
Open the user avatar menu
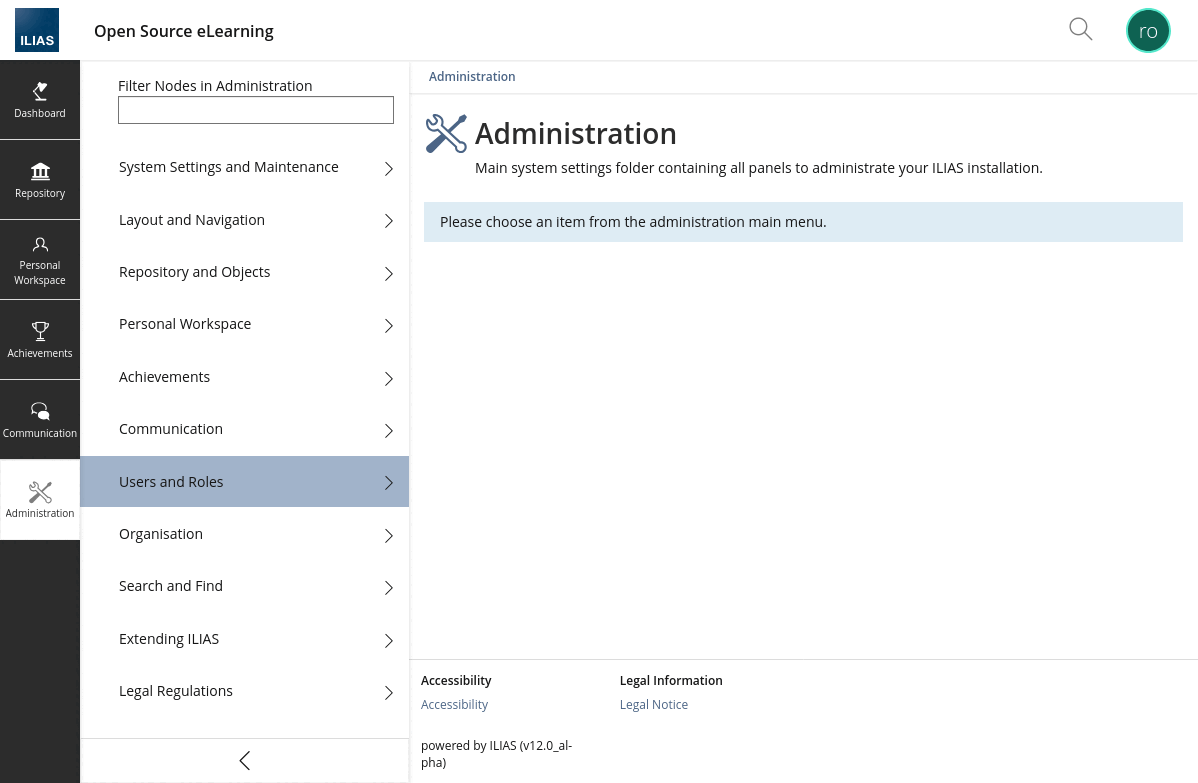(1148, 30)
